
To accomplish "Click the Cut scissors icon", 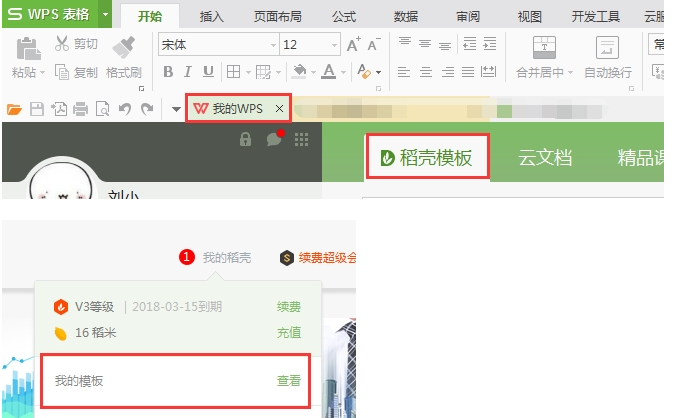I will 62,44.
